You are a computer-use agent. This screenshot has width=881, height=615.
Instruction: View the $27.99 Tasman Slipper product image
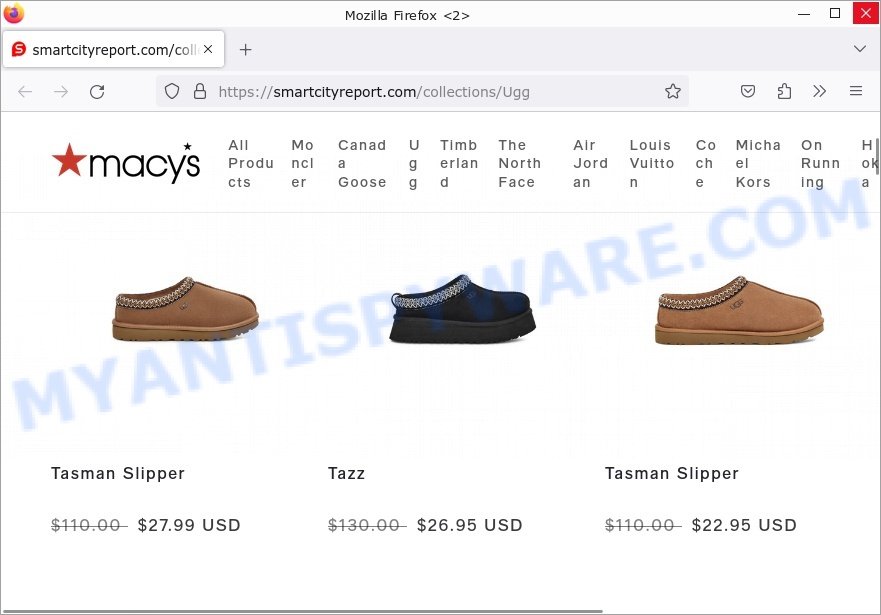click(185, 309)
